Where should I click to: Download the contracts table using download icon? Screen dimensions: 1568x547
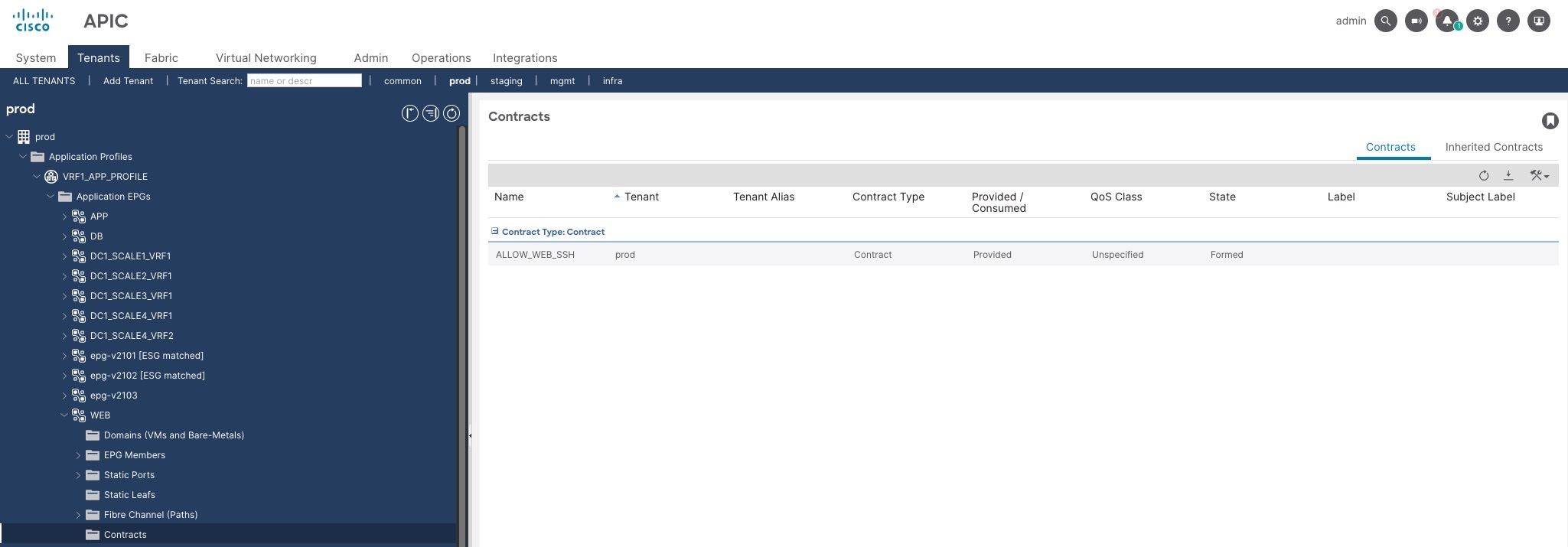[x=1508, y=176]
